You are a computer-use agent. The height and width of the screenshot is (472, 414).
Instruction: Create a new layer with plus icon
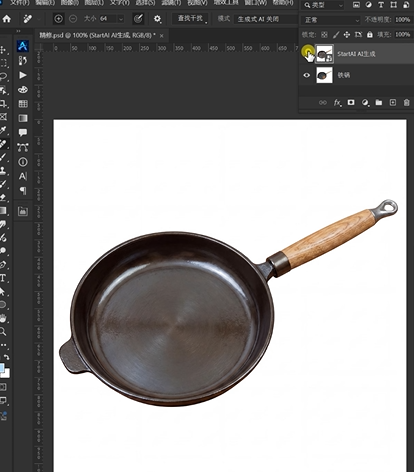click(393, 102)
